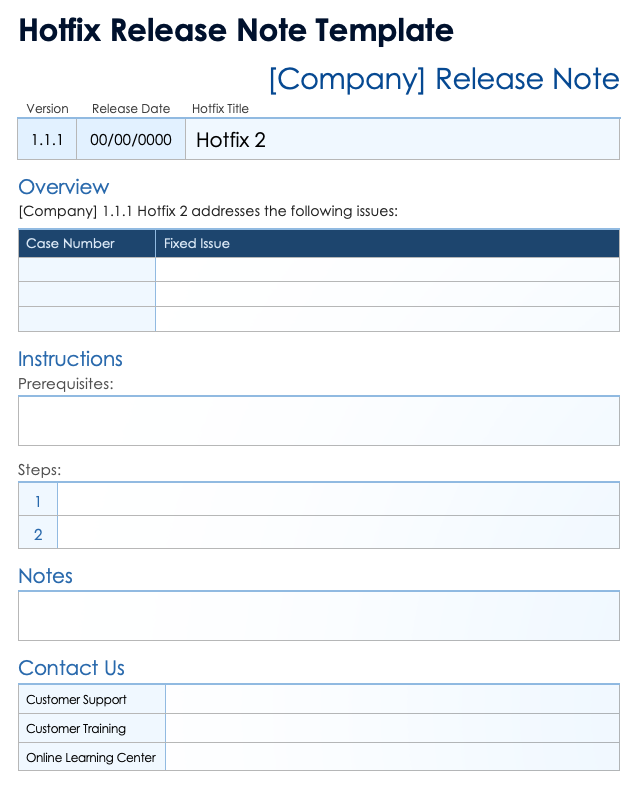Click the Customer Training contact field
Image resolution: width=638 pixels, height=798 pixels.
392,729
